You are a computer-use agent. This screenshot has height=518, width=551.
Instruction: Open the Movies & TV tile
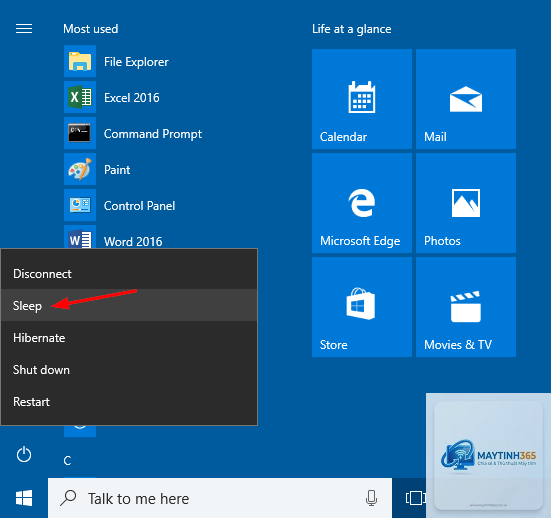(x=466, y=307)
